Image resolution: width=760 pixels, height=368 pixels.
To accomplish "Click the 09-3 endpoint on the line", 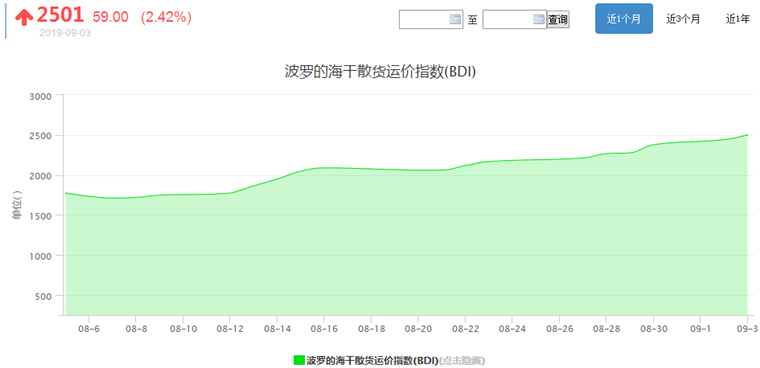I will pos(747,135).
